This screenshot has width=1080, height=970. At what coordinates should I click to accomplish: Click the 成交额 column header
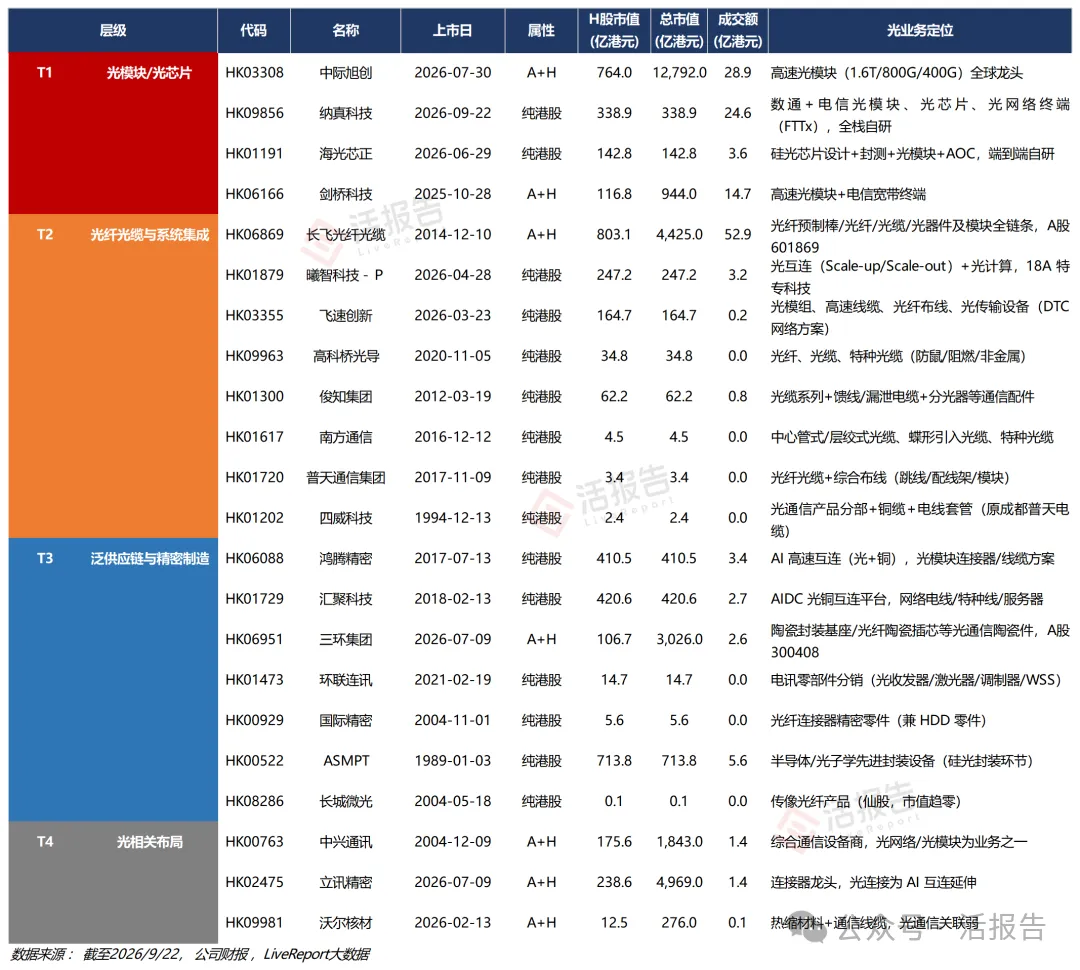tap(738, 30)
